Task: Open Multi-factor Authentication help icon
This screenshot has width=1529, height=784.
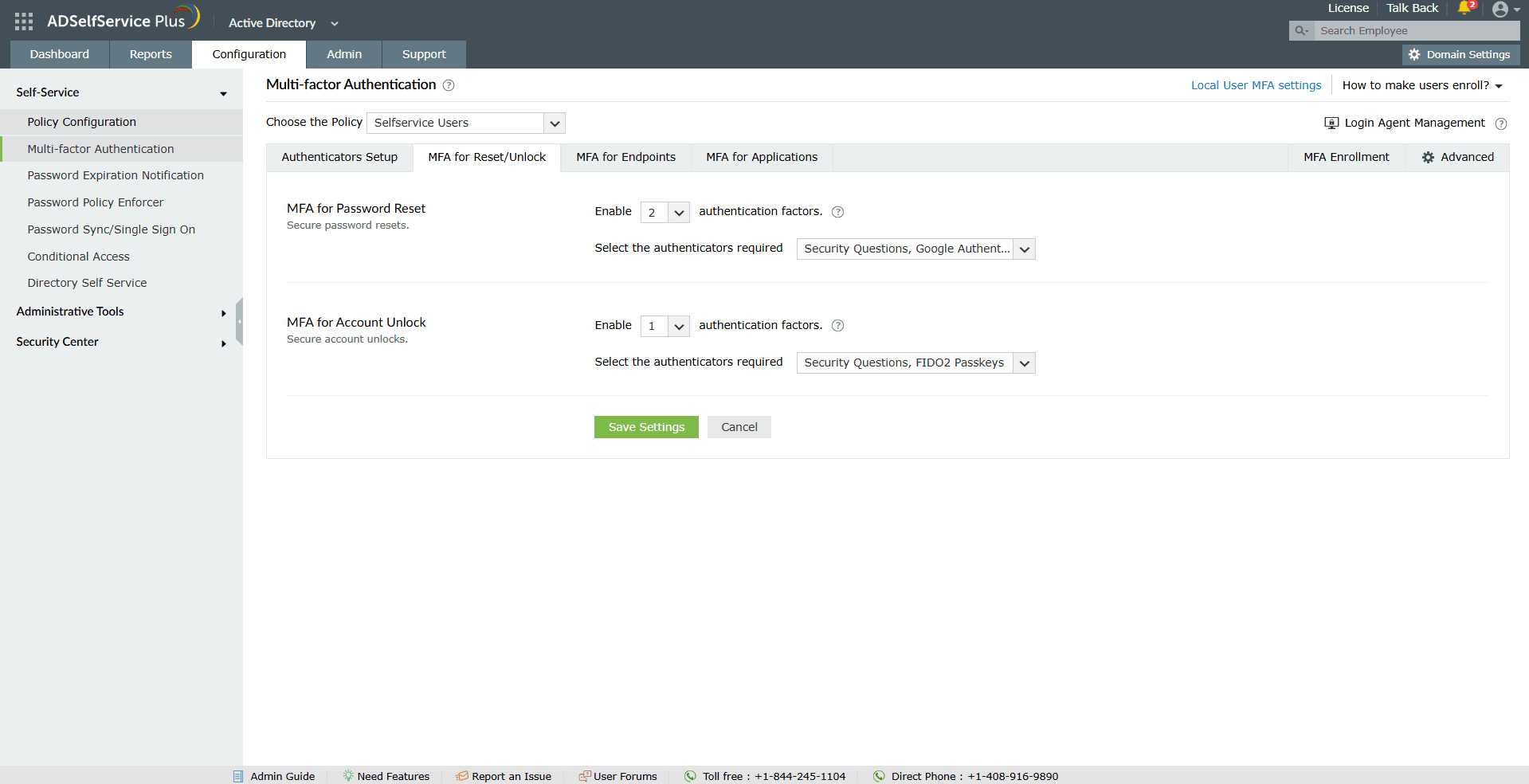Action: 449,85
